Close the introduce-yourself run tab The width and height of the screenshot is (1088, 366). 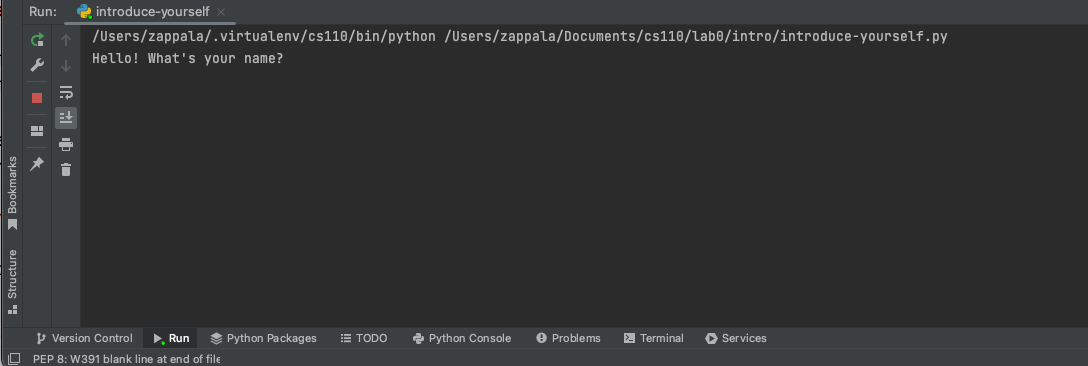coord(221,12)
